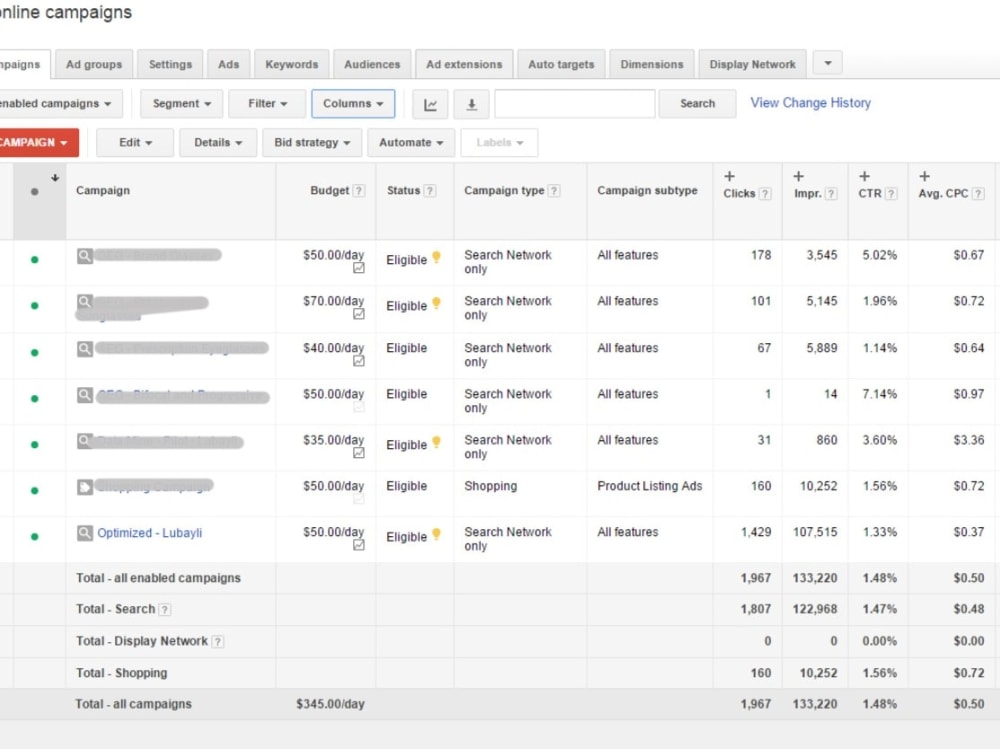Viewport: 1000px width, 749px height.
Task: Click the Clicks column help icon
Action: (x=765, y=194)
